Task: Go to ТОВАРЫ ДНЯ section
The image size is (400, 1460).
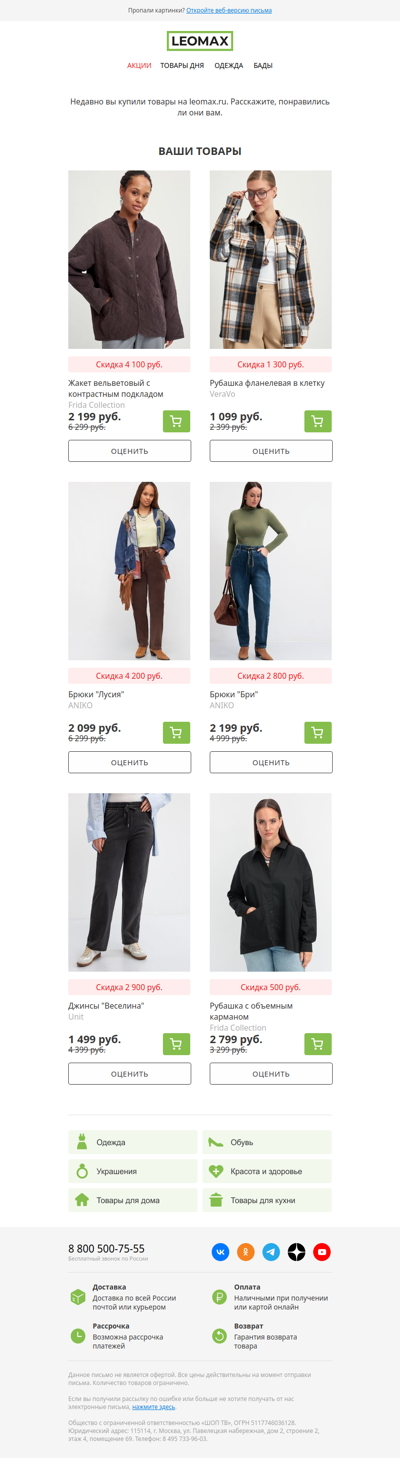Action: pyautogui.click(x=182, y=65)
